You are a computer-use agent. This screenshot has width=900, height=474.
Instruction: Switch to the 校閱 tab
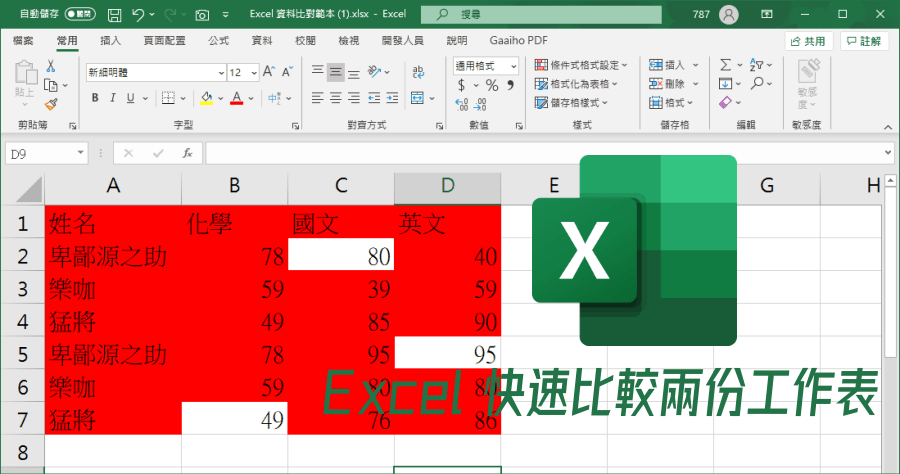(305, 41)
